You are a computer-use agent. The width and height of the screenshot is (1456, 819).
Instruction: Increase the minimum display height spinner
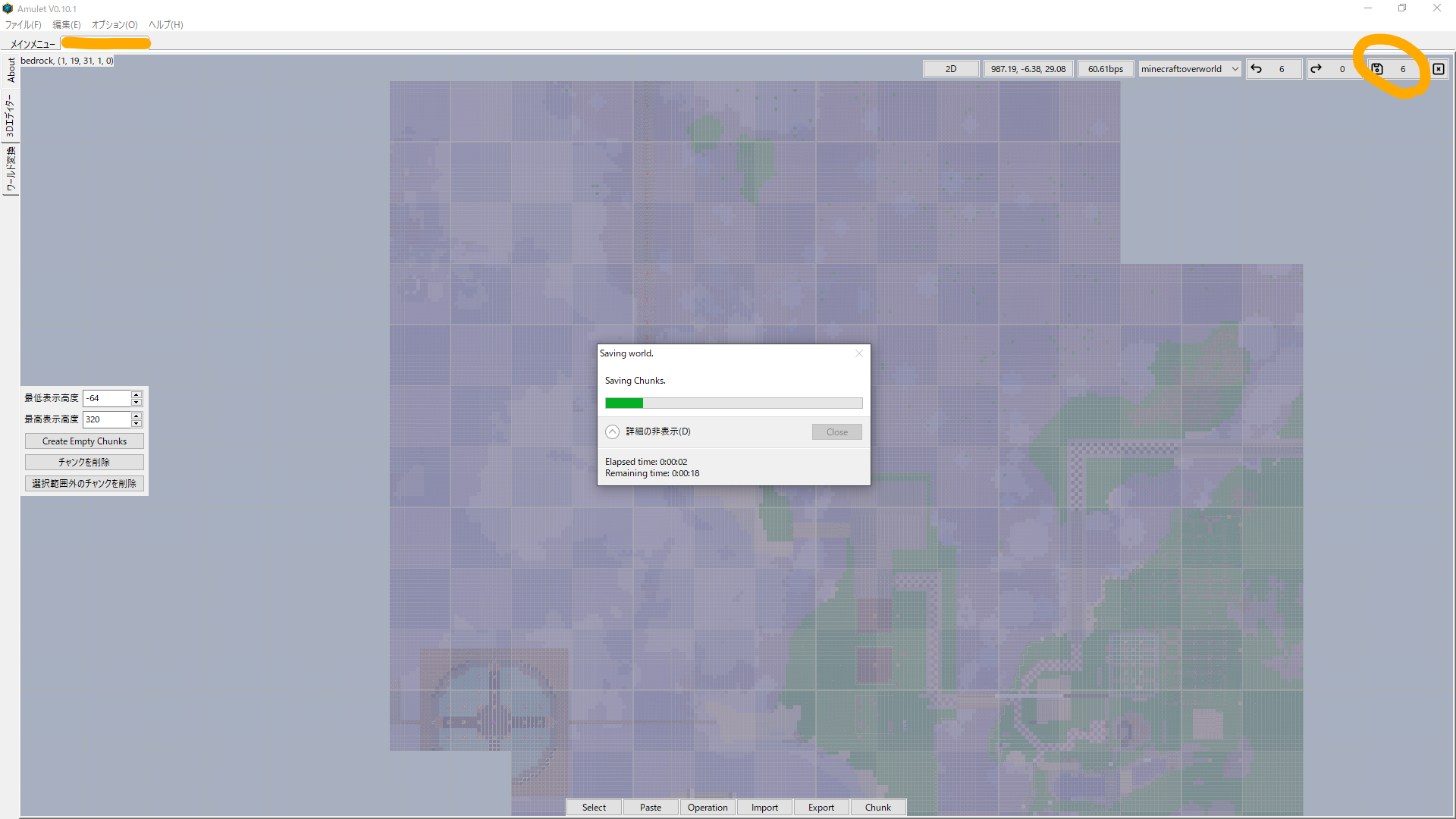[136, 394]
